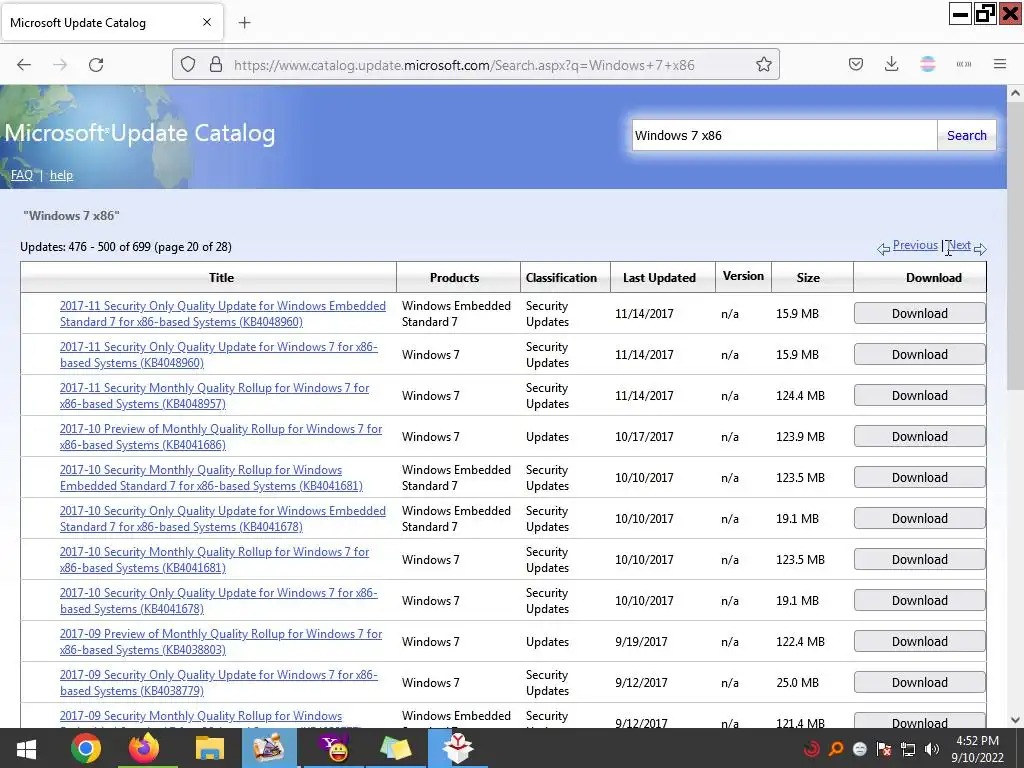Download the KB4038803 Preview rollup

coord(920,641)
